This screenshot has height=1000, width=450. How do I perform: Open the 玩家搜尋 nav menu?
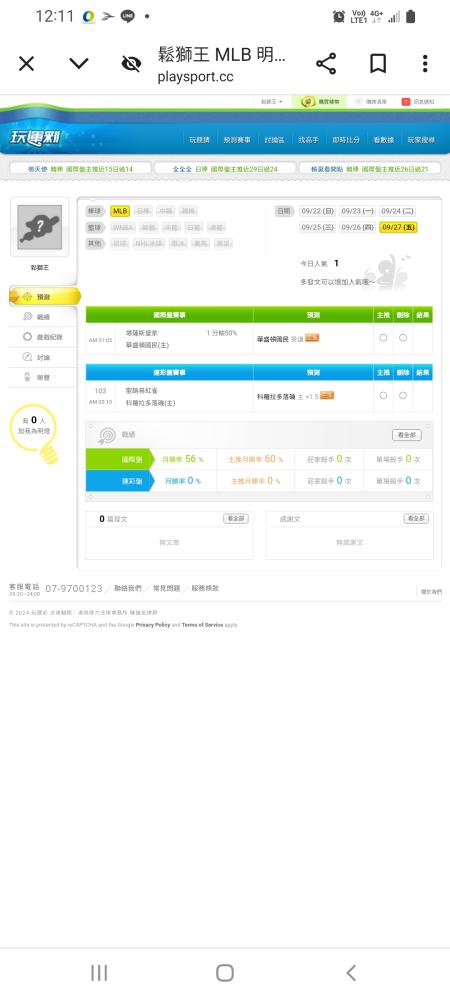point(421,140)
